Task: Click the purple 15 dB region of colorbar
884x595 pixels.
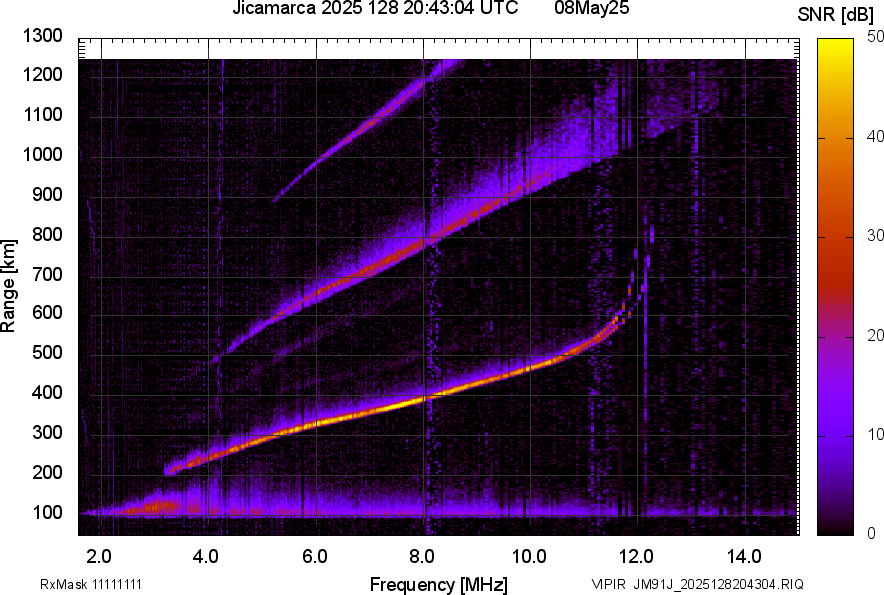Action: 836,386
